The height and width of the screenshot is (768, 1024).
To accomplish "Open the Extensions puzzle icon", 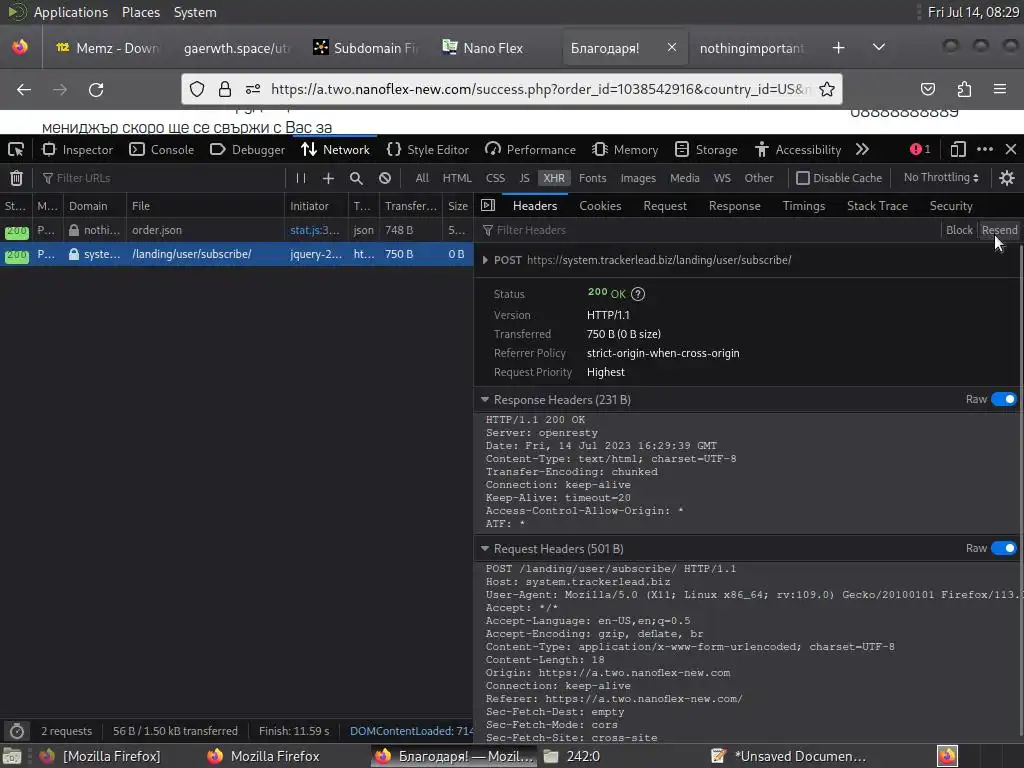I will click(964, 89).
